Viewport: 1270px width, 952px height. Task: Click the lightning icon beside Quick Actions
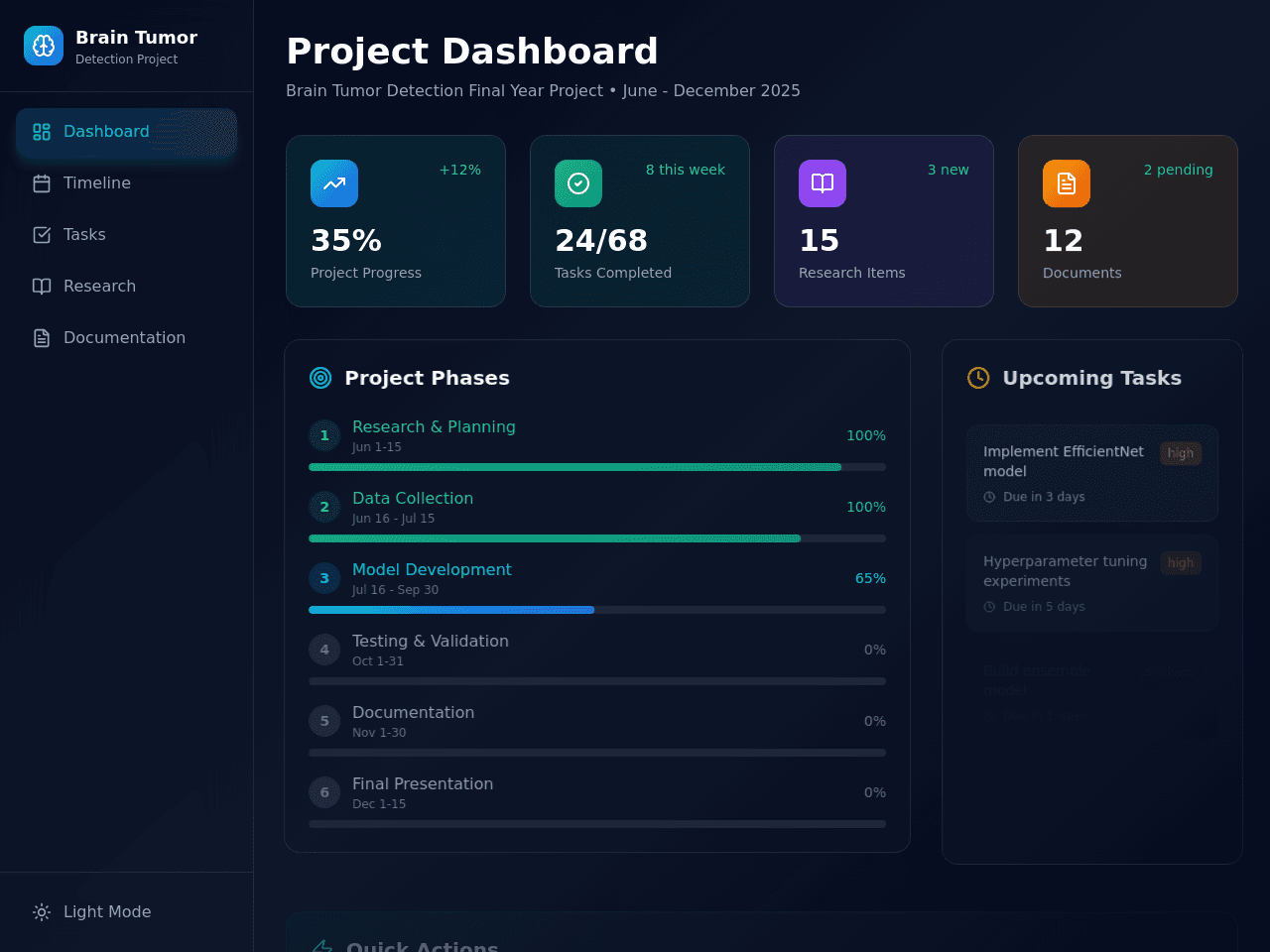321,947
